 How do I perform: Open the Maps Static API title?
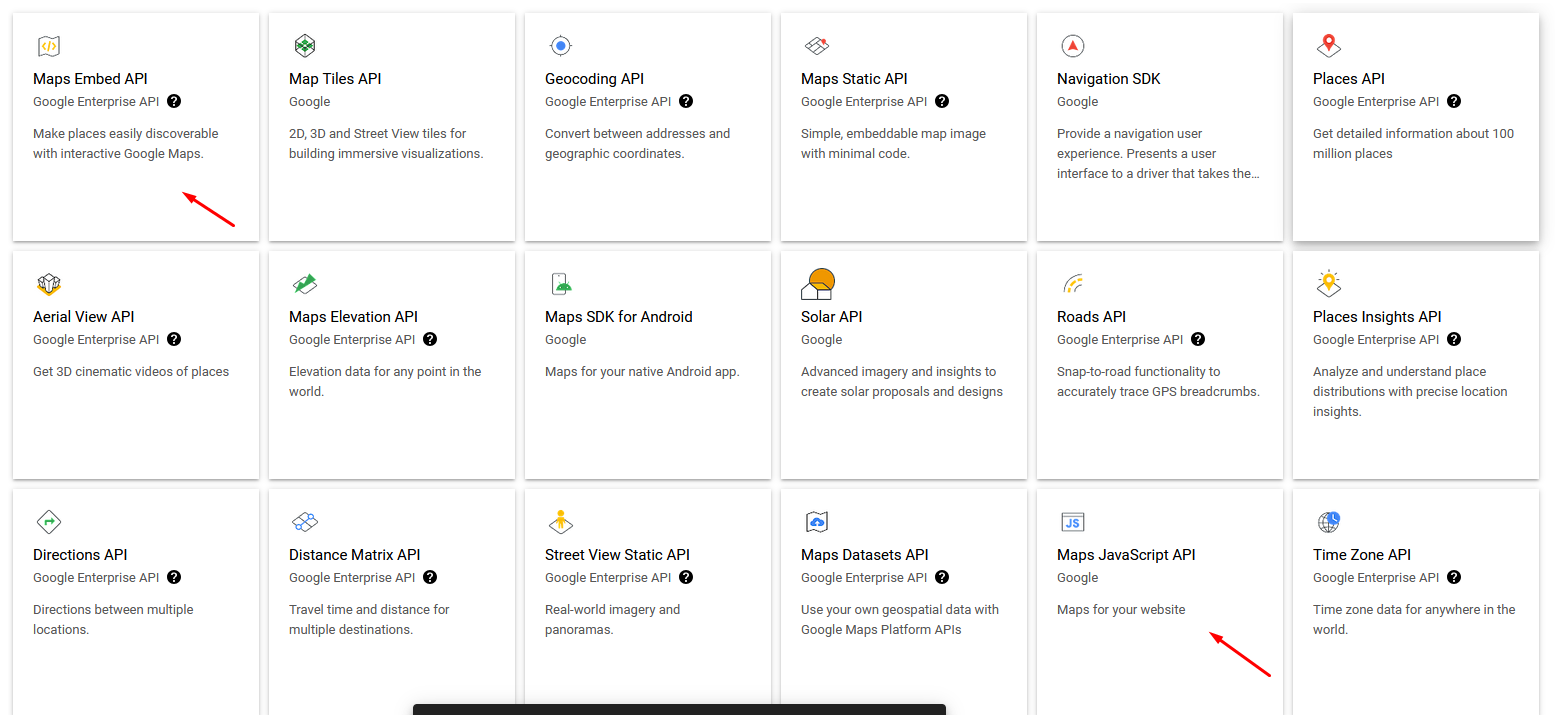[x=854, y=79]
